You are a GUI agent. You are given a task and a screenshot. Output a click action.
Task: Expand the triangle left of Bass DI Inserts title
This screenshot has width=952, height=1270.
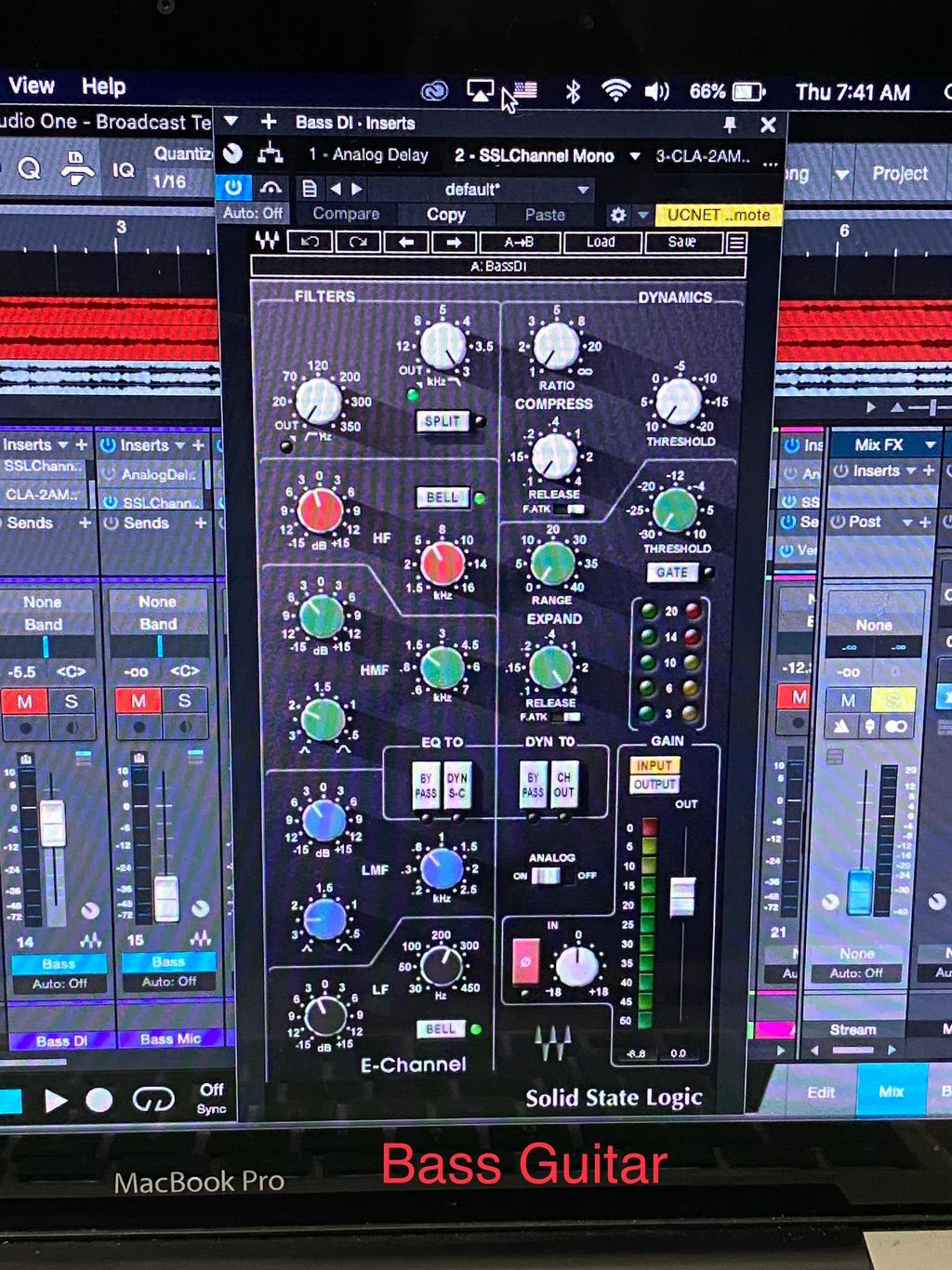pos(232,122)
